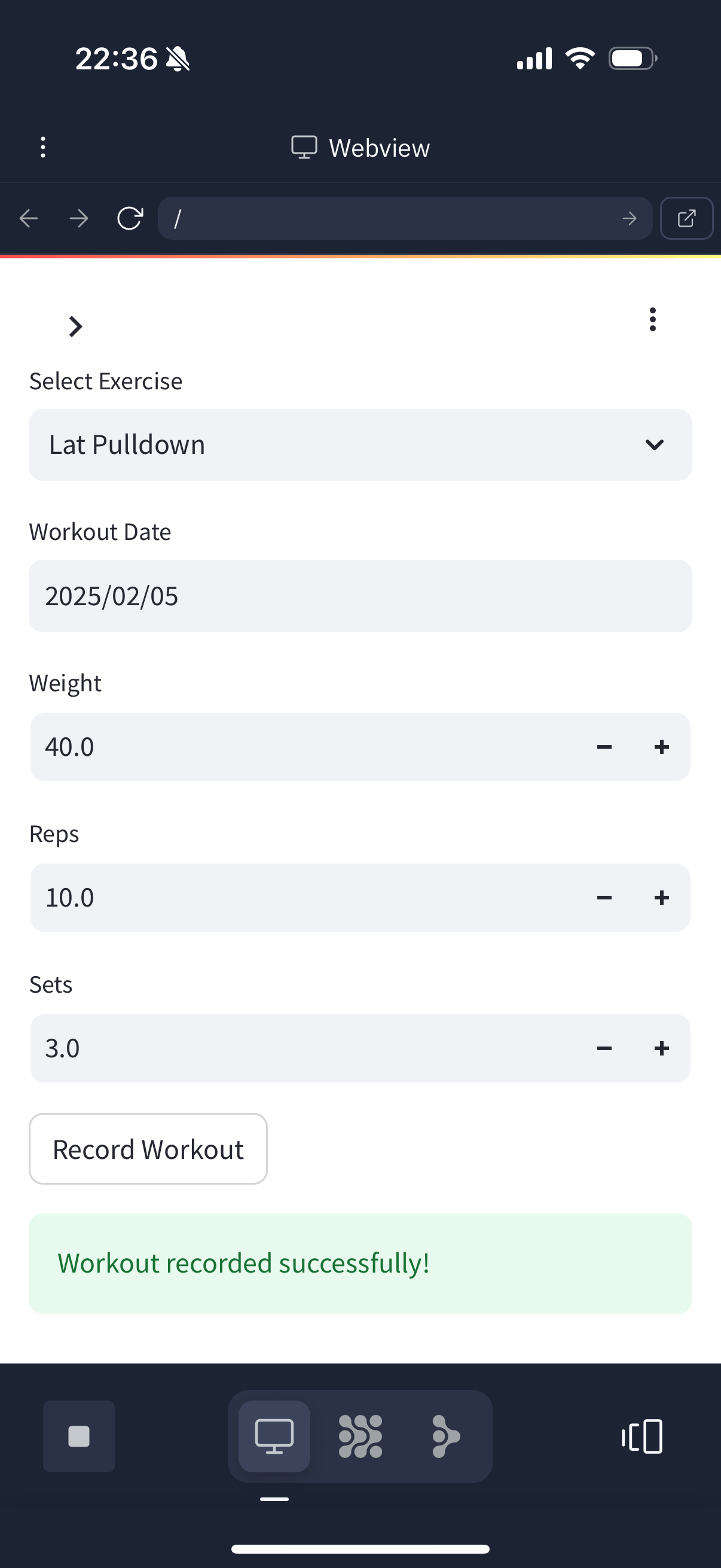Decrease the Sets value
Image resolution: width=721 pixels, height=1568 pixels.
[604, 1048]
